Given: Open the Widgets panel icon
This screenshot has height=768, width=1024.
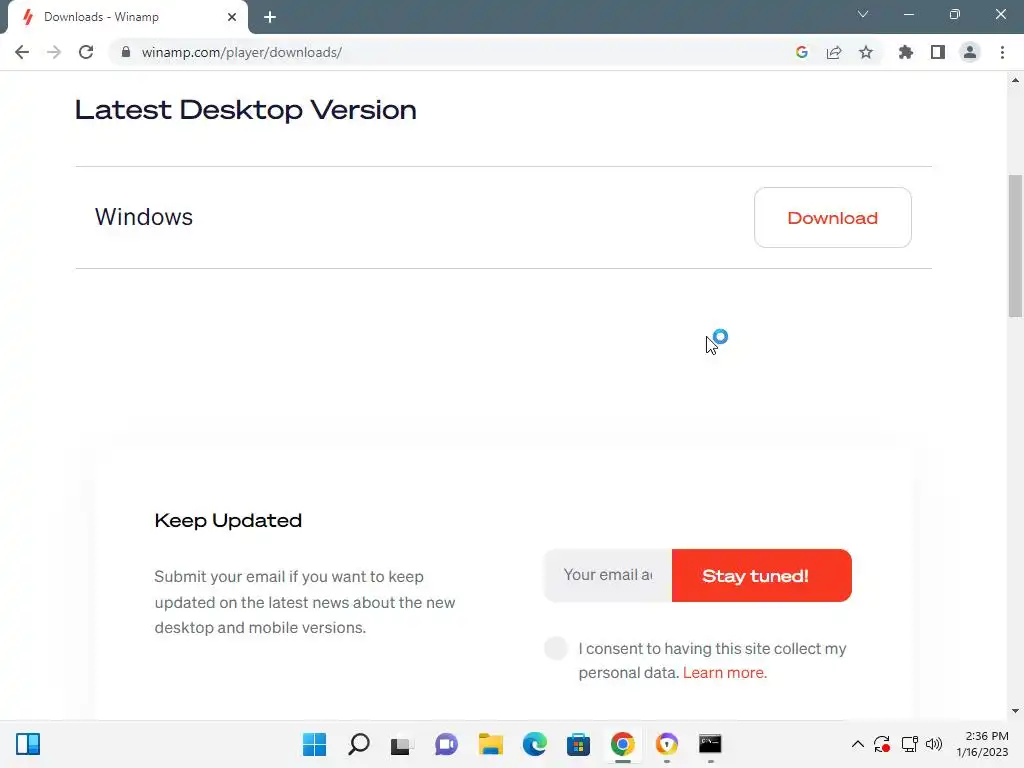Looking at the screenshot, I should pyautogui.click(x=28, y=744).
